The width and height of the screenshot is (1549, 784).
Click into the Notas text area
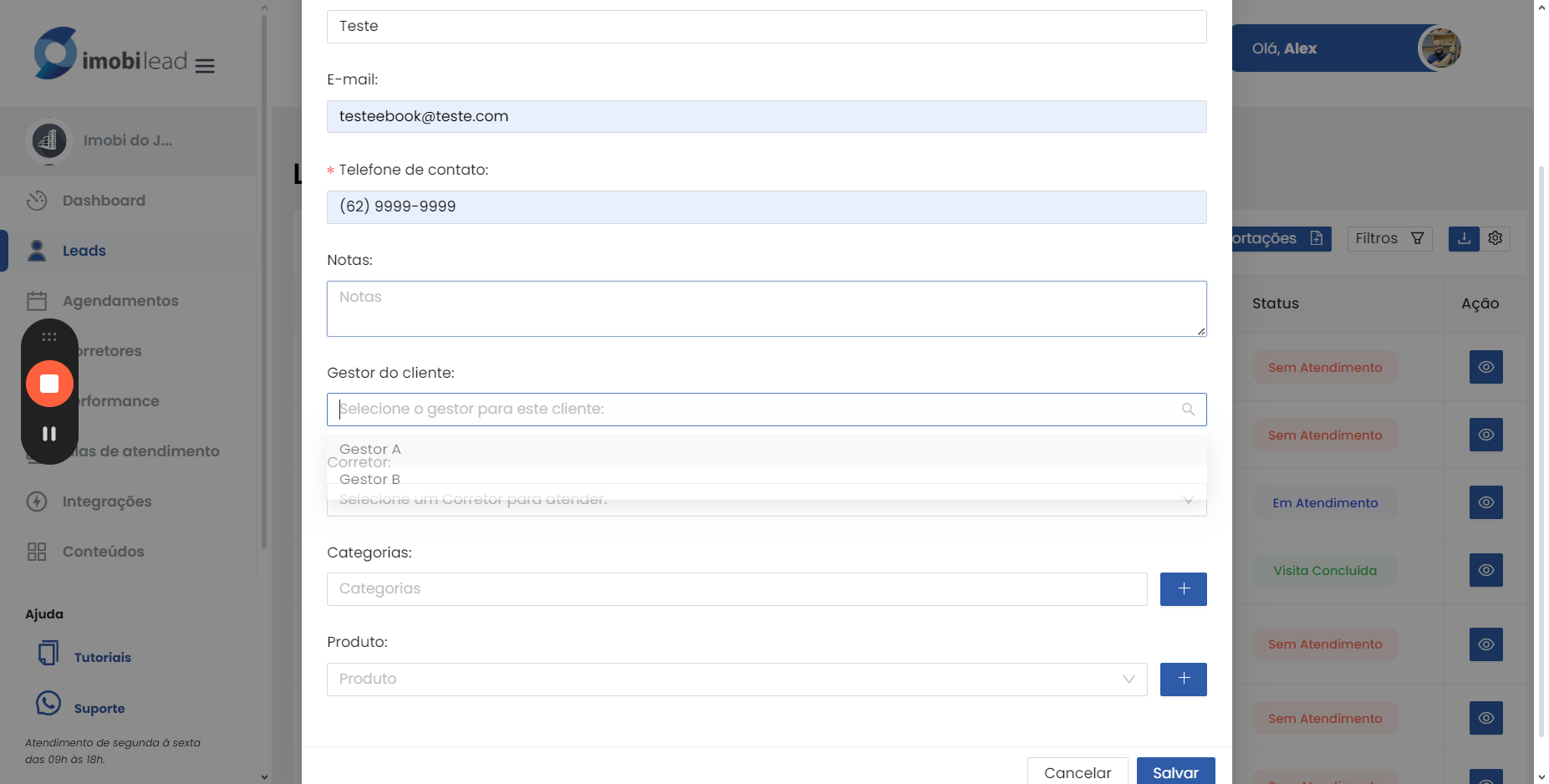(x=766, y=309)
